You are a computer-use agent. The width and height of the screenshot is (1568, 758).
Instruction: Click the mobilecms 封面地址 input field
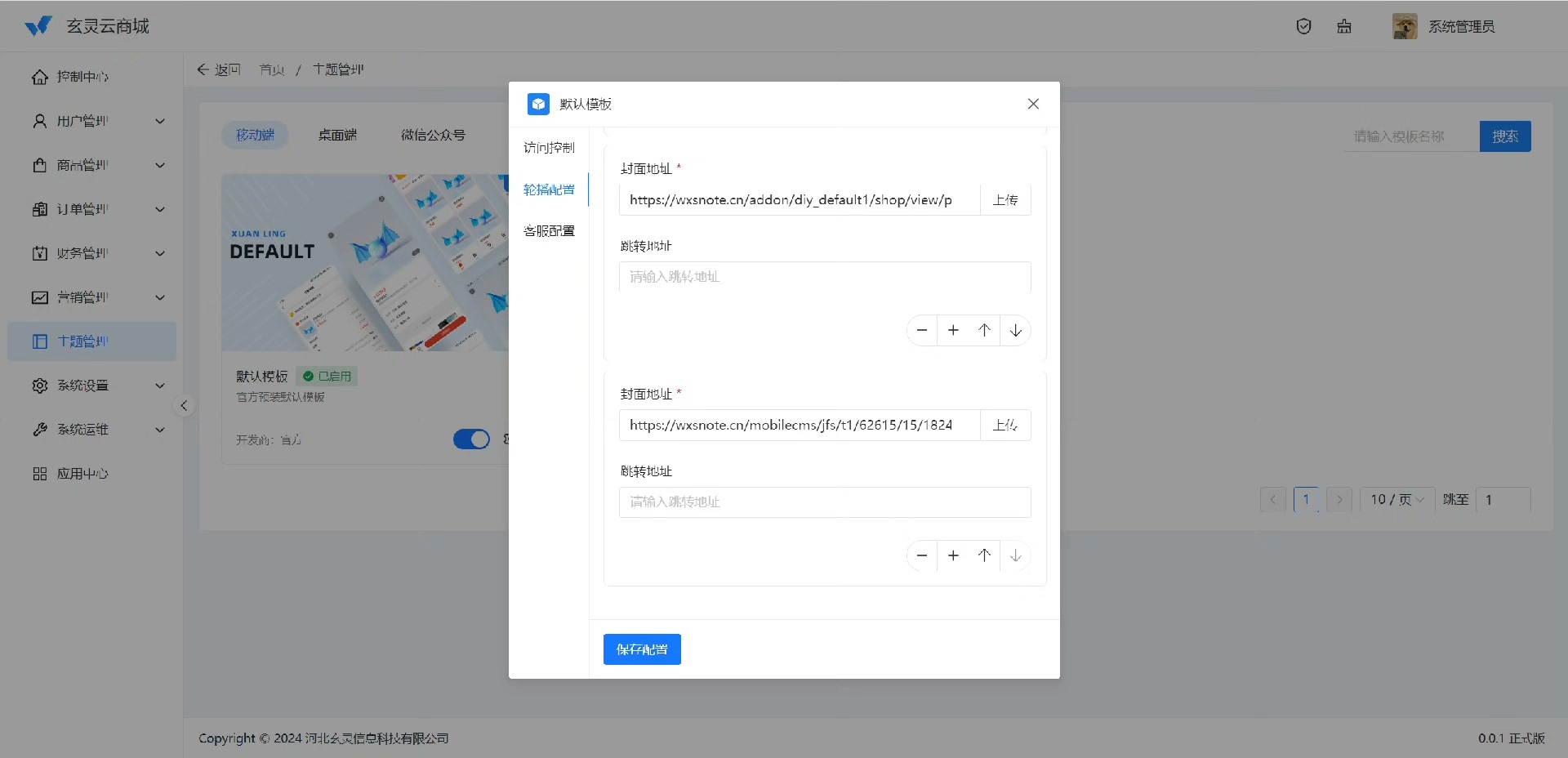click(x=800, y=426)
